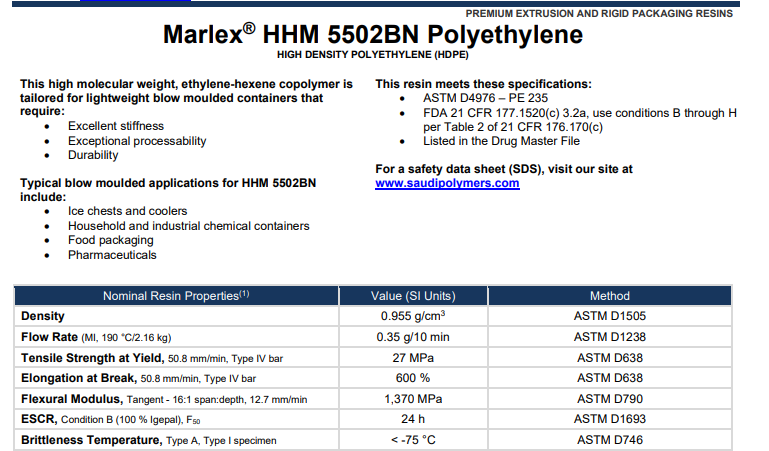
Task: Click the Method column header
Action: pyautogui.click(x=610, y=296)
